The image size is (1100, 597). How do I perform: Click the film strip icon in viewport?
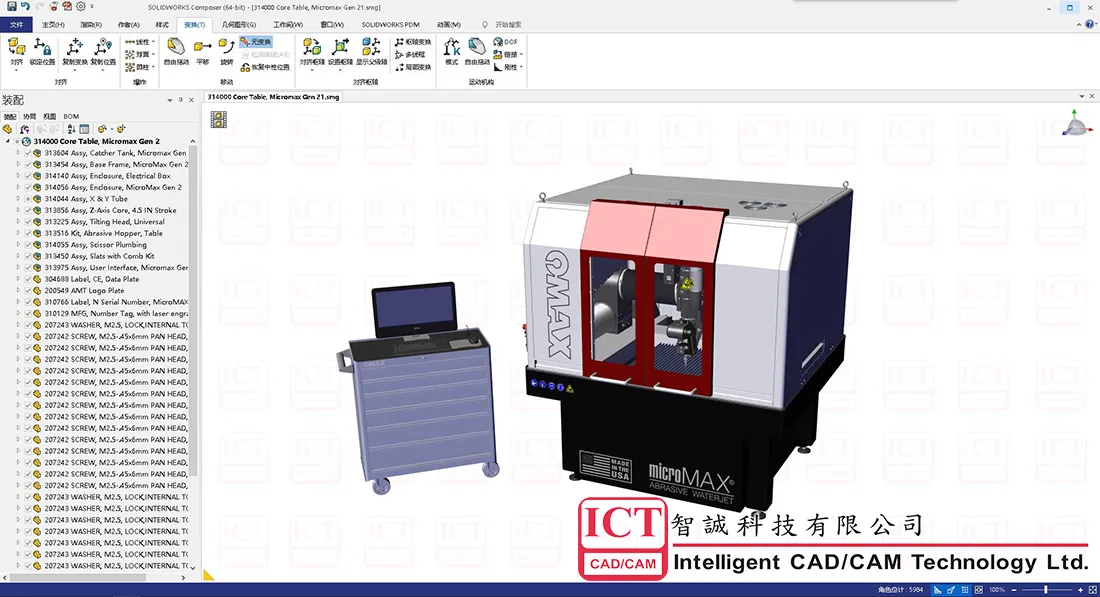tap(219, 120)
